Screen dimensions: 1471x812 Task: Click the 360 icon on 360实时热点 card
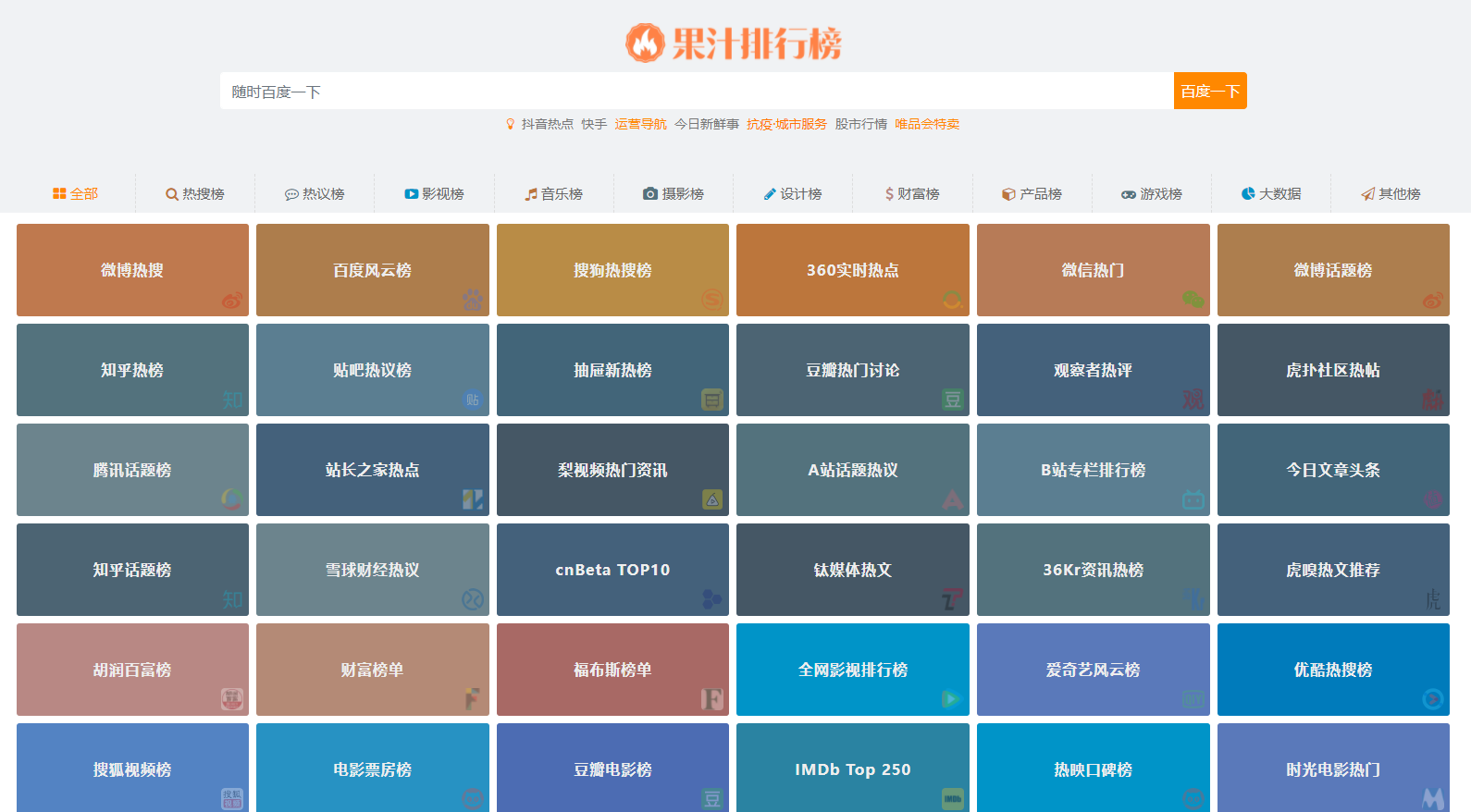click(953, 300)
